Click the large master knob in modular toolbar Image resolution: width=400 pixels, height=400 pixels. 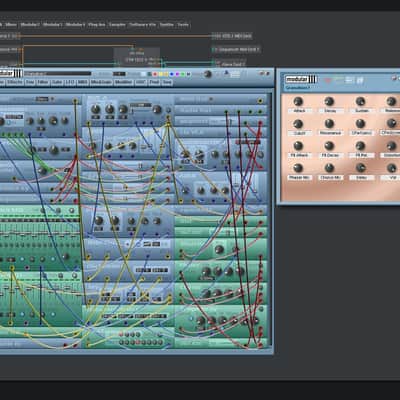208,74
